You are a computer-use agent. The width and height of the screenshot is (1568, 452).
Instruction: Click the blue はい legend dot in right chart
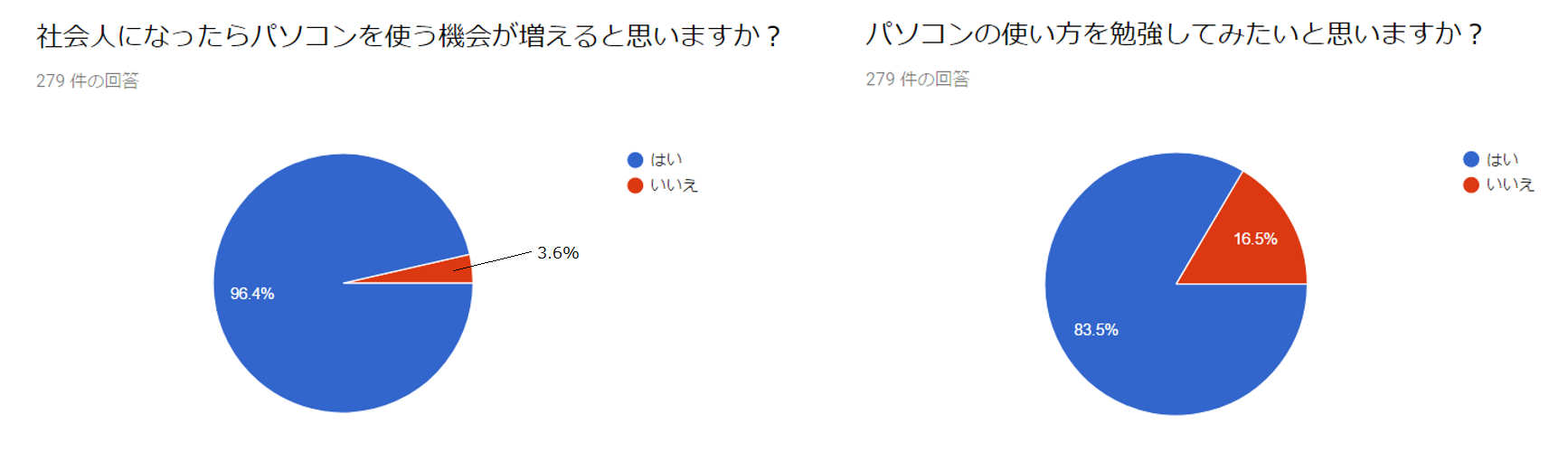pyautogui.click(x=1471, y=159)
